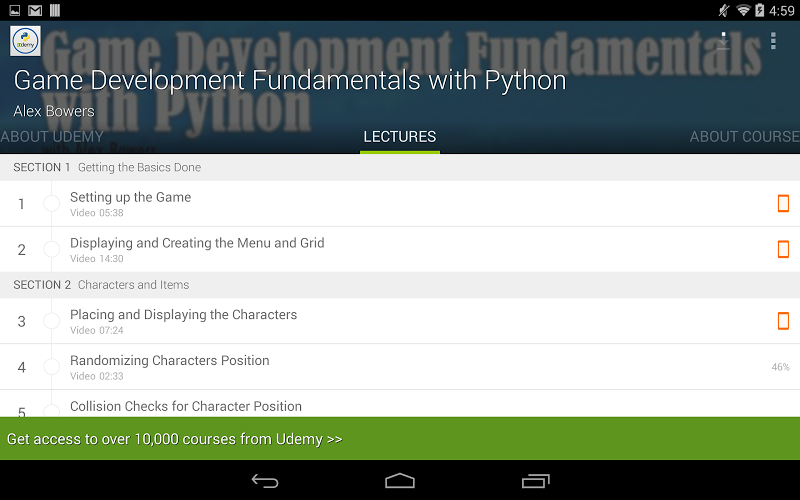
Task: Tap the Wi-Fi status icon
Action: coord(743,10)
